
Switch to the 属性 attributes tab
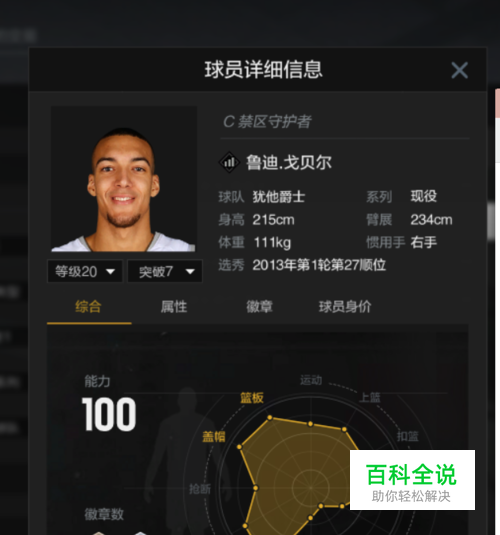(x=174, y=306)
